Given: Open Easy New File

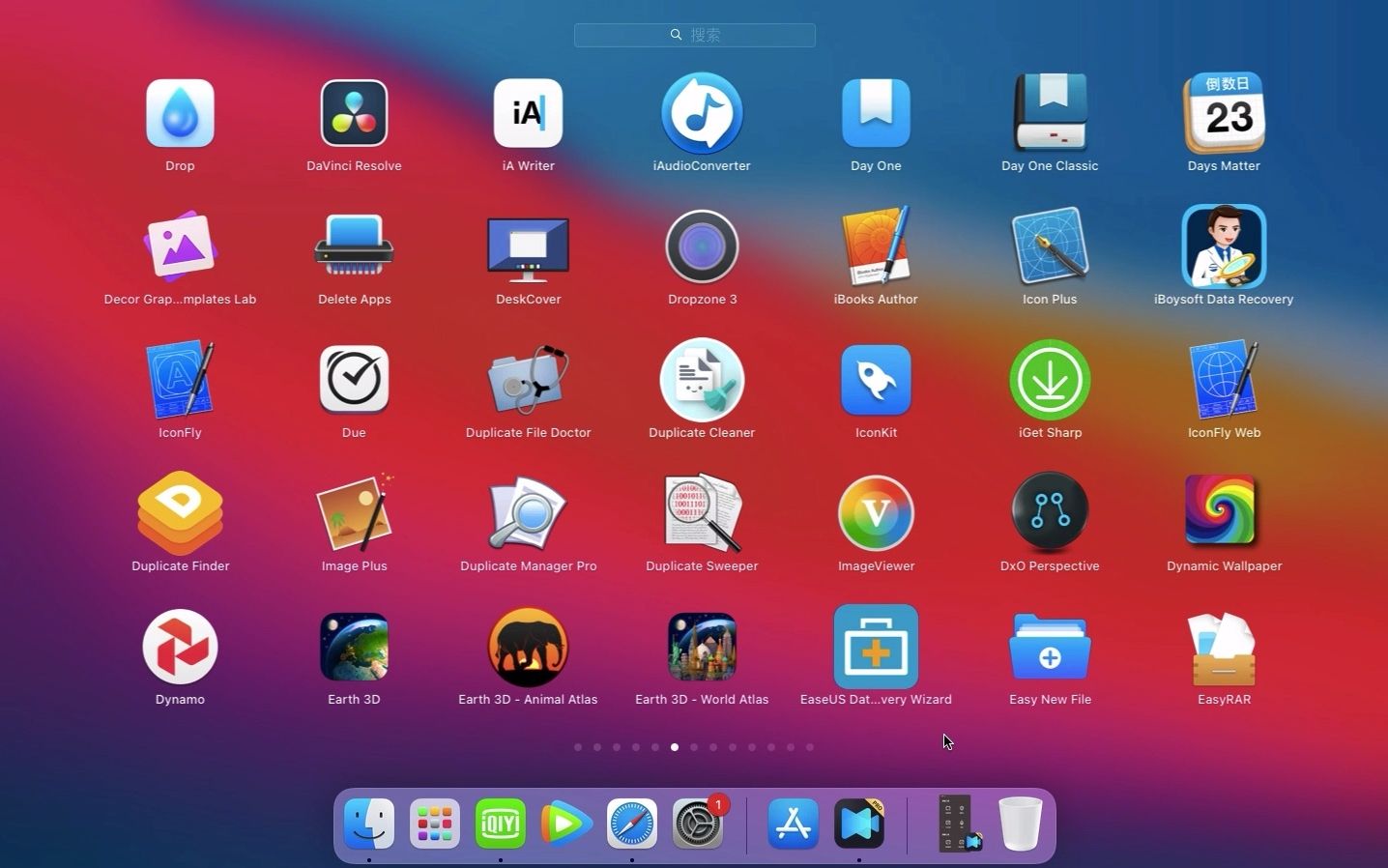Looking at the screenshot, I should coord(1050,647).
